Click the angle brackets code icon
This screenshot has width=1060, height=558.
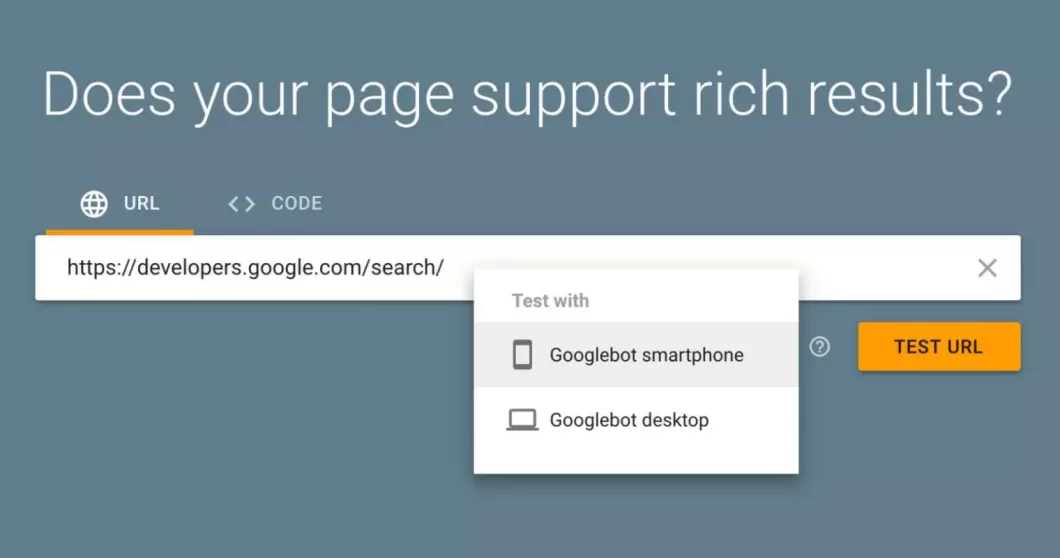point(241,204)
